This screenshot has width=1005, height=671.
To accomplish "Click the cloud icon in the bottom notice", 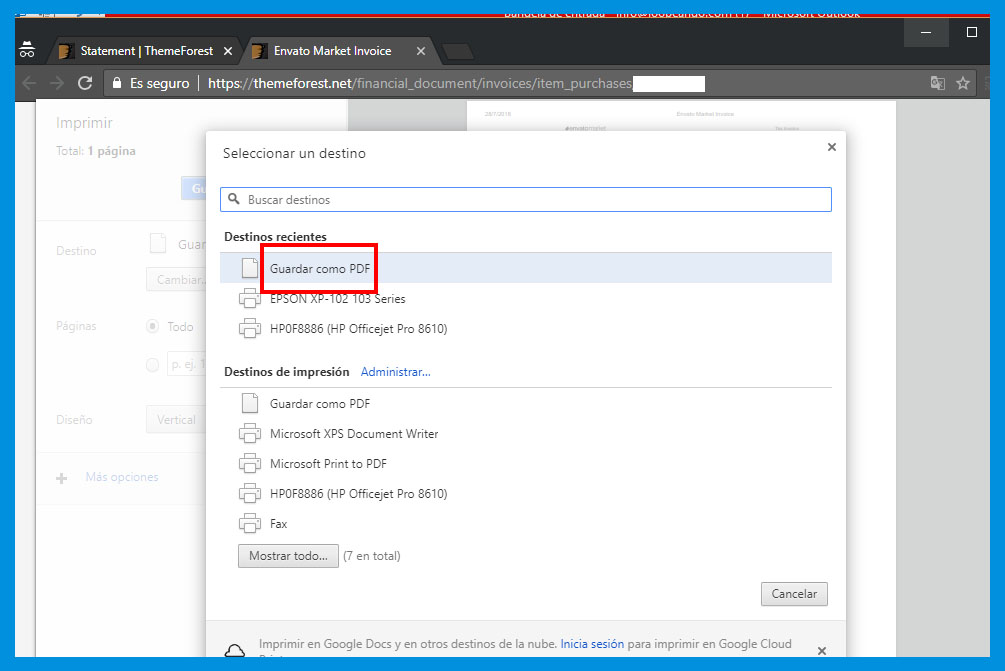I will (235, 650).
